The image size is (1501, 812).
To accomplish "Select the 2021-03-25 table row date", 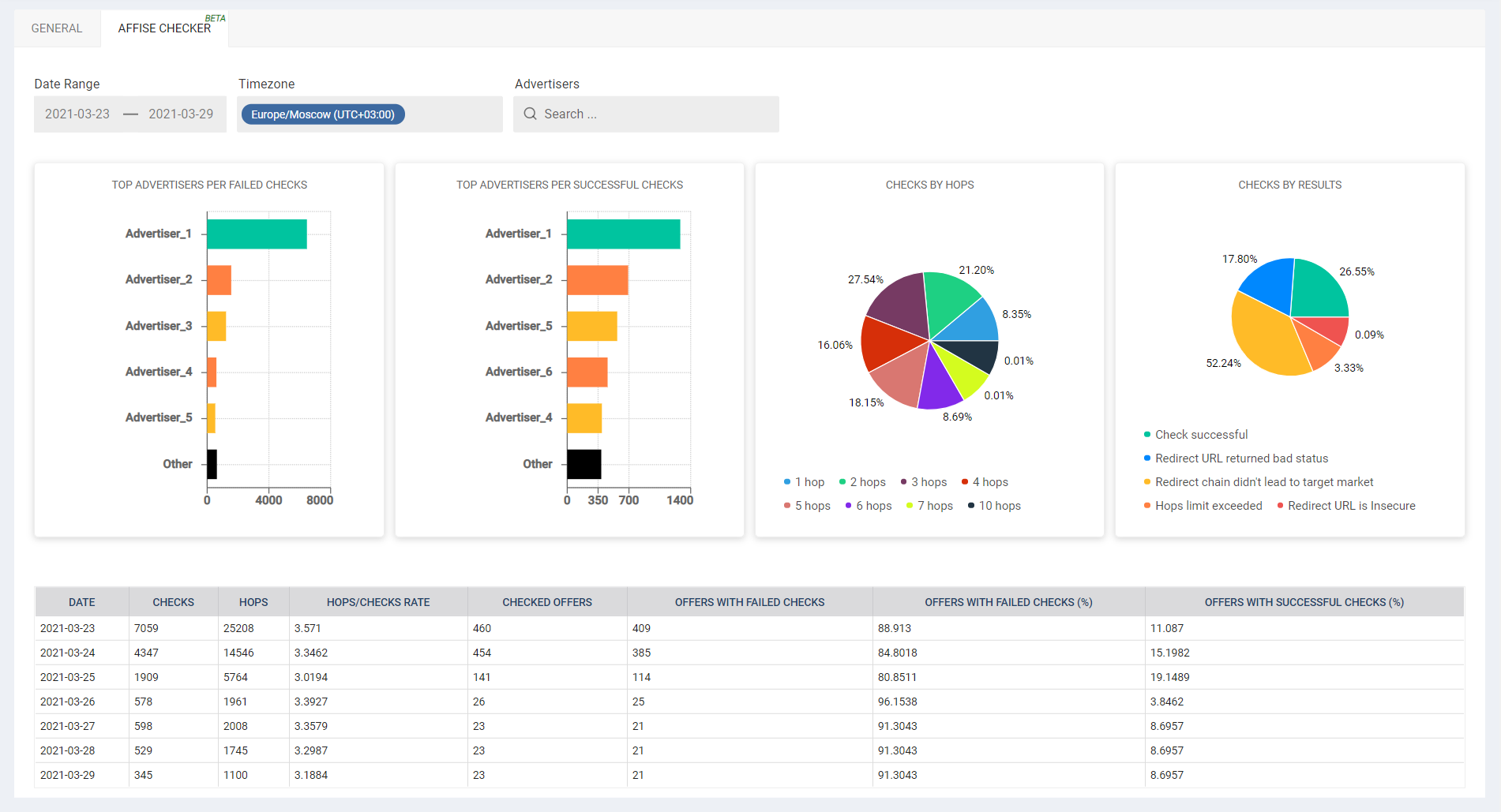I will 68,677.
